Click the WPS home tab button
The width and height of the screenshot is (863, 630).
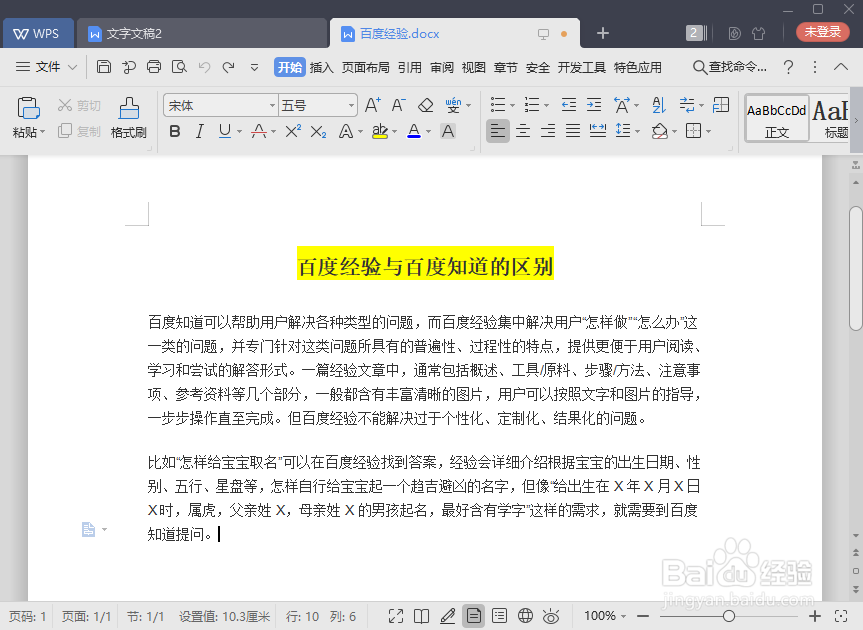[37, 34]
